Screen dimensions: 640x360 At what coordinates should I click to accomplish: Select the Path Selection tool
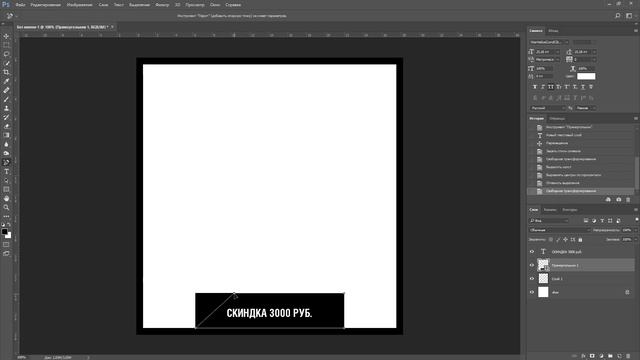6,180
